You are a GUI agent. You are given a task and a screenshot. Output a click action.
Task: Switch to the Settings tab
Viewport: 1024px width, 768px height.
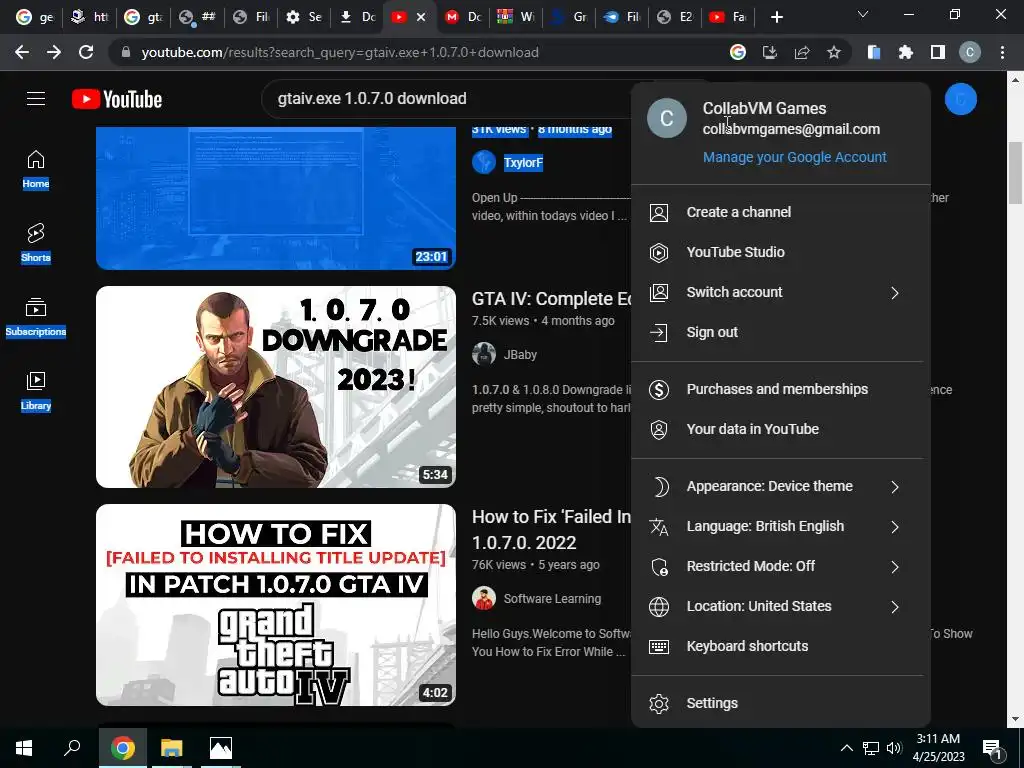[x=304, y=17]
